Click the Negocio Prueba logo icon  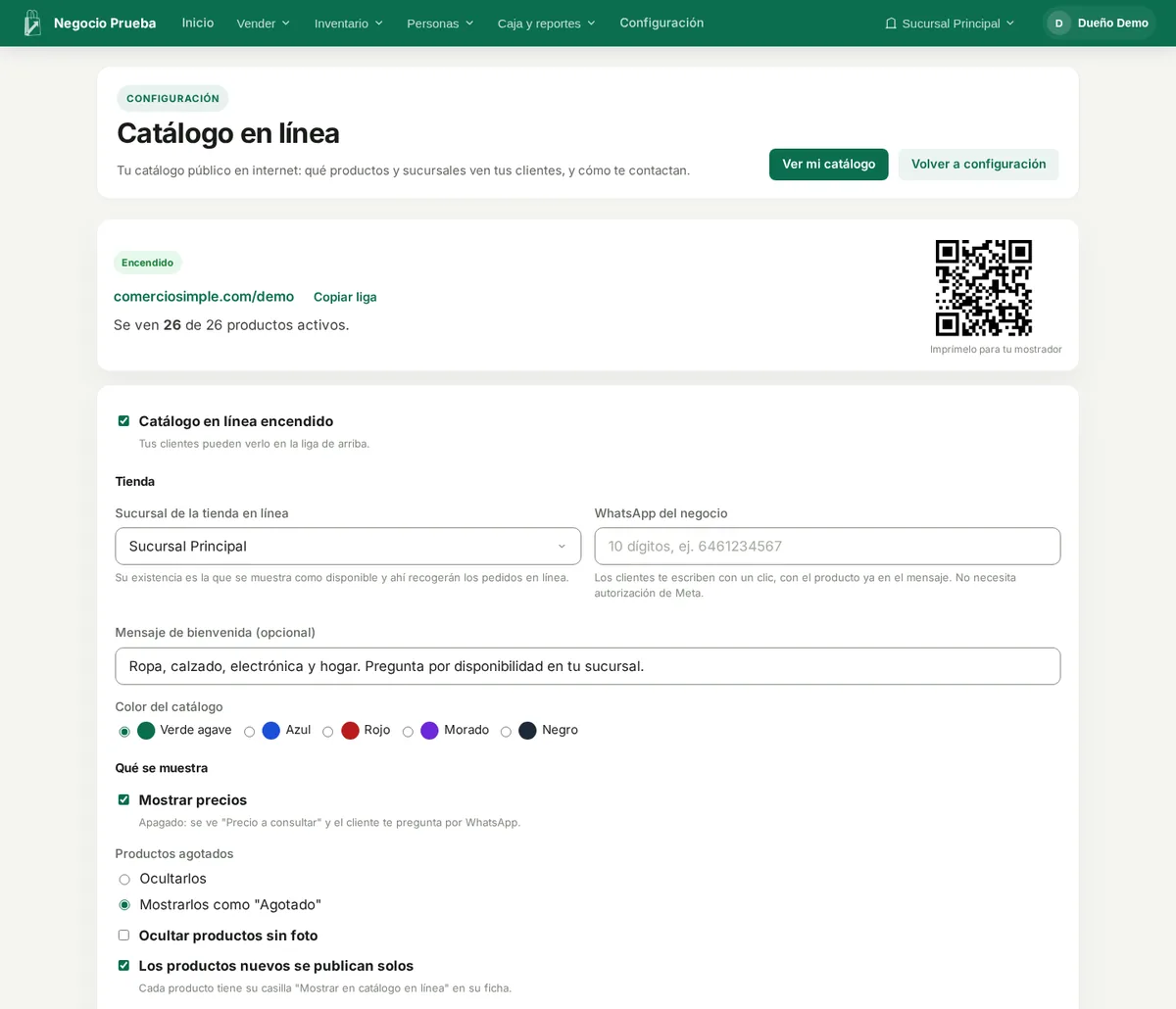(32, 23)
